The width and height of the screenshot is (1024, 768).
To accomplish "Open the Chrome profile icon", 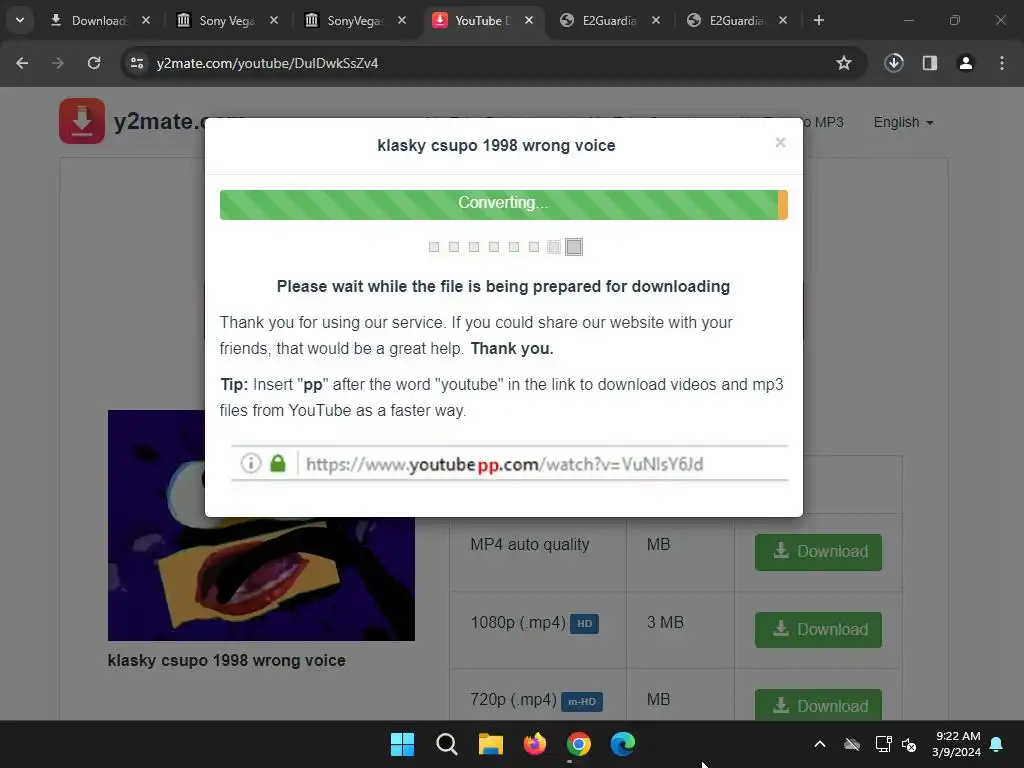I will [x=966, y=63].
